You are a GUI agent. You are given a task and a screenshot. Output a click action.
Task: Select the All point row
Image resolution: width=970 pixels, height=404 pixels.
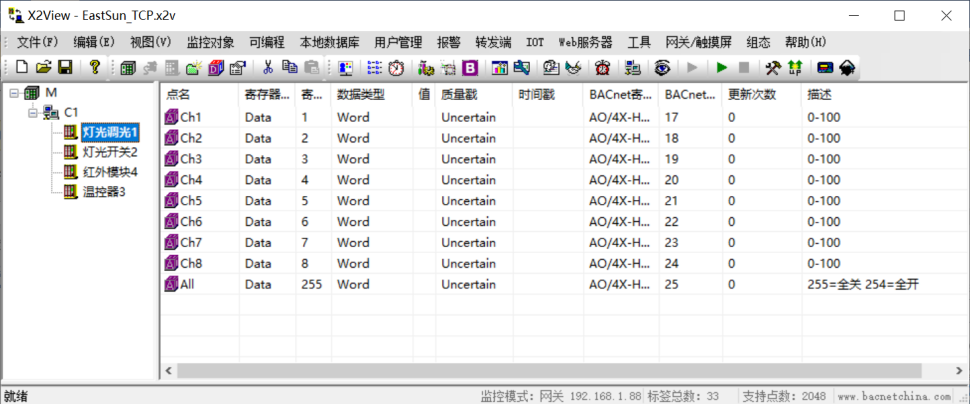click(x=564, y=284)
